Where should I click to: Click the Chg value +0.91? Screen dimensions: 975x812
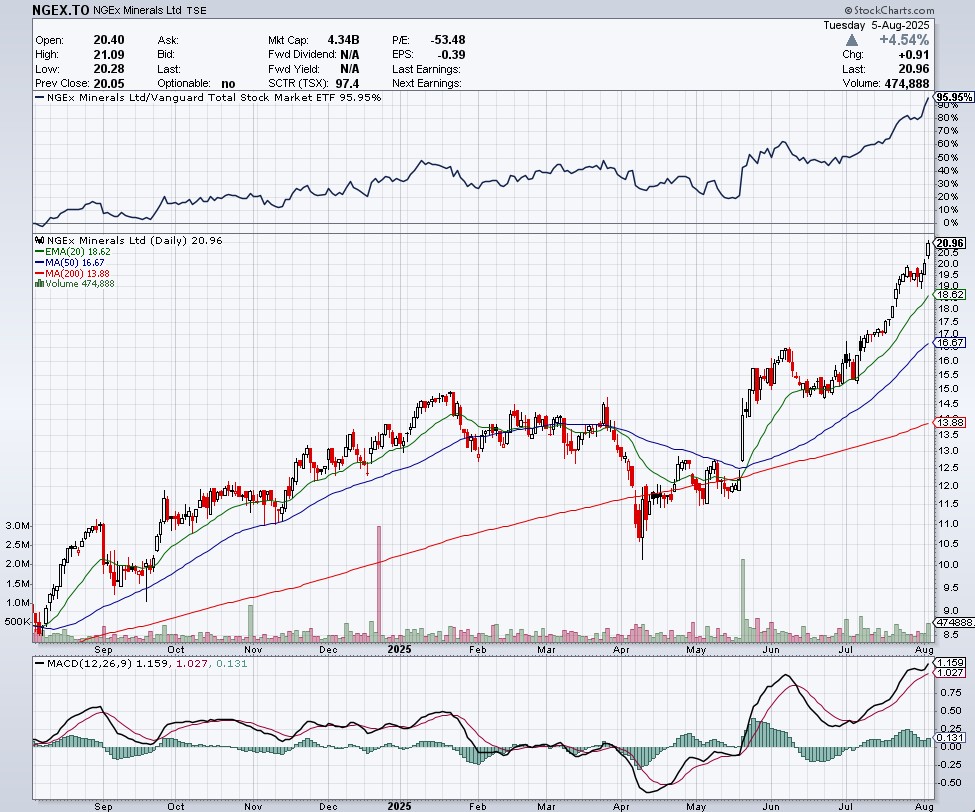(914, 54)
